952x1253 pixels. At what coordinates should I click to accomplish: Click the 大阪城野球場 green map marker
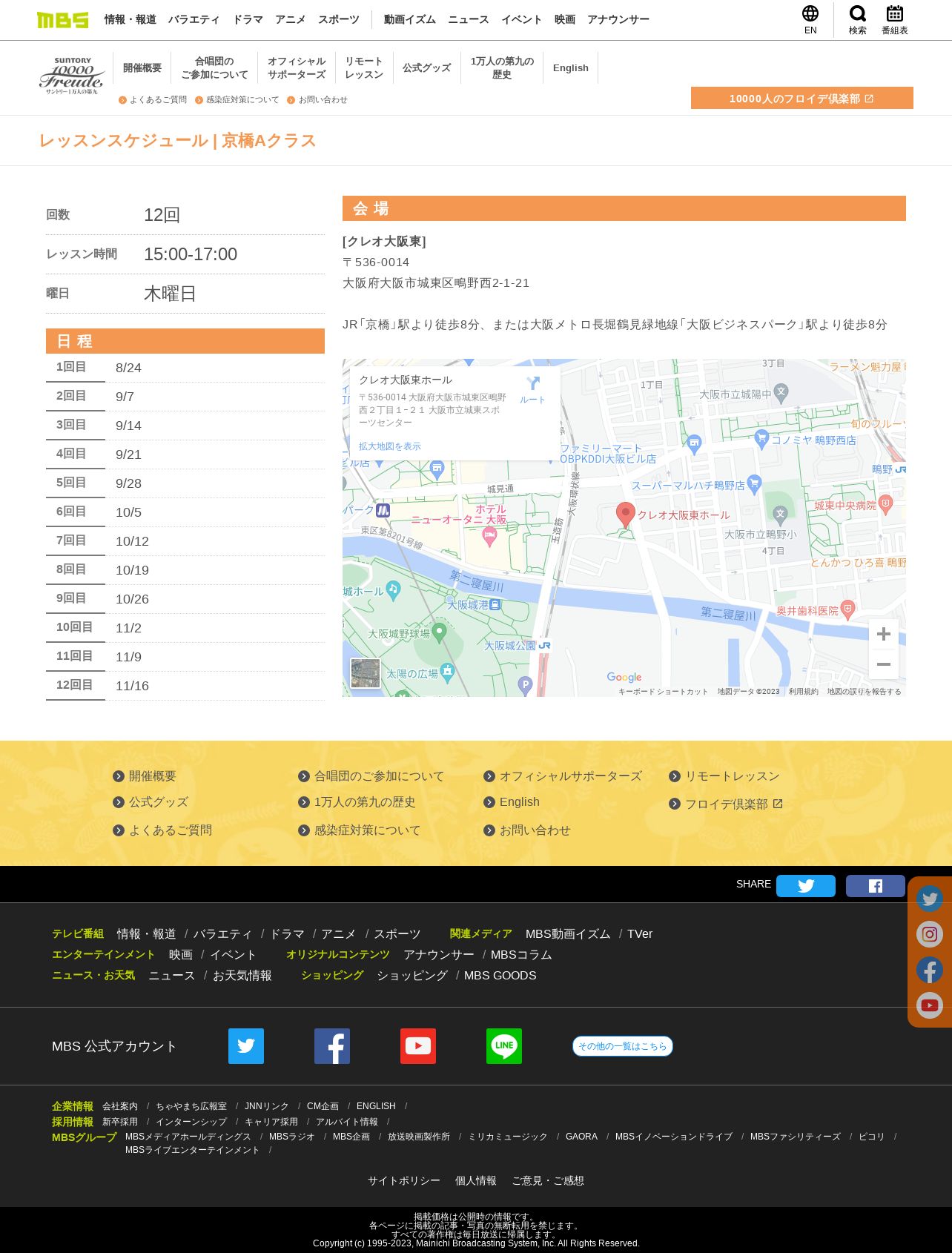[439, 632]
